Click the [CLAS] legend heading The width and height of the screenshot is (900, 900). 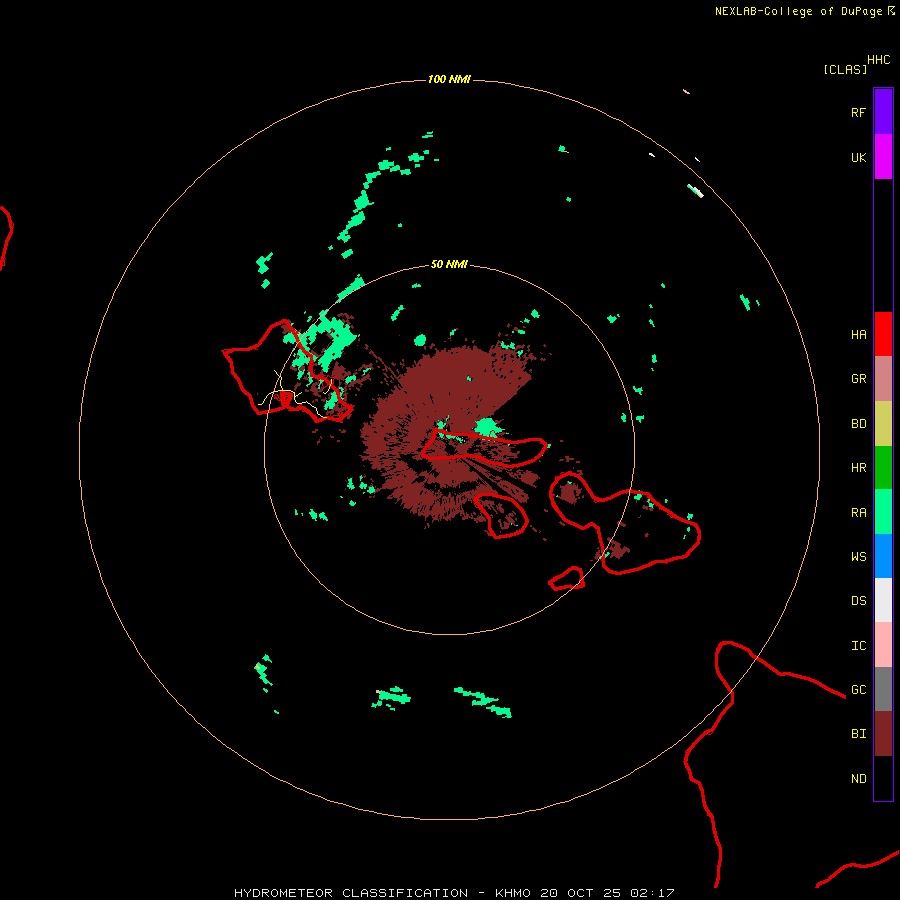(x=845, y=69)
